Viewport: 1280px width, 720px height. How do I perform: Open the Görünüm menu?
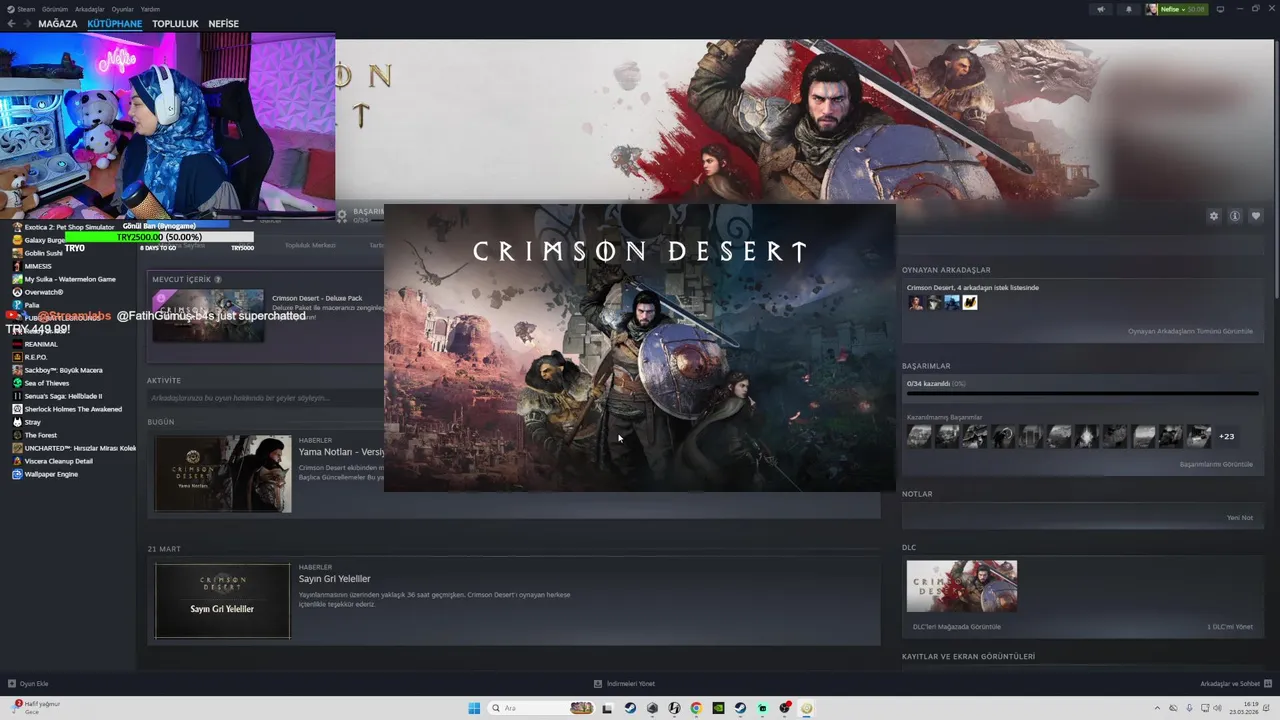coord(55,9)
